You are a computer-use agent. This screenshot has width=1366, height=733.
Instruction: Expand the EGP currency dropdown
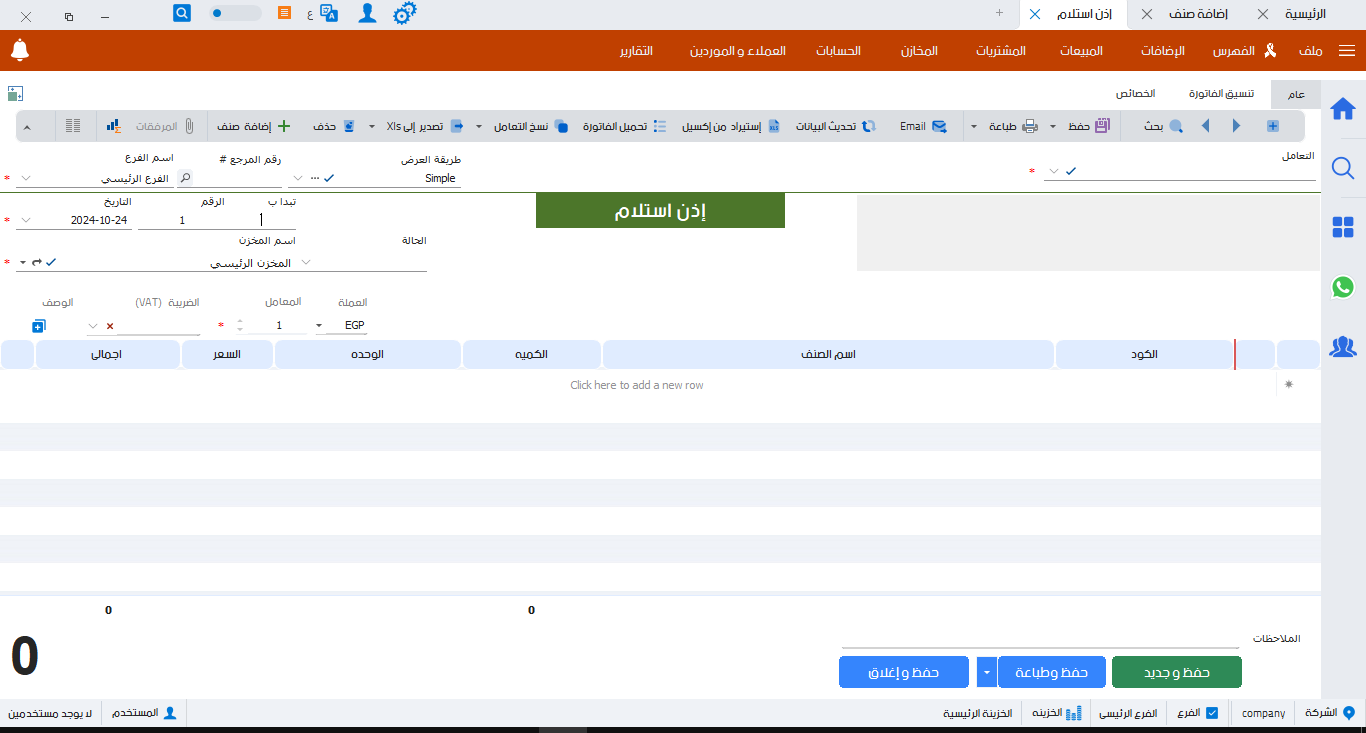319,326
